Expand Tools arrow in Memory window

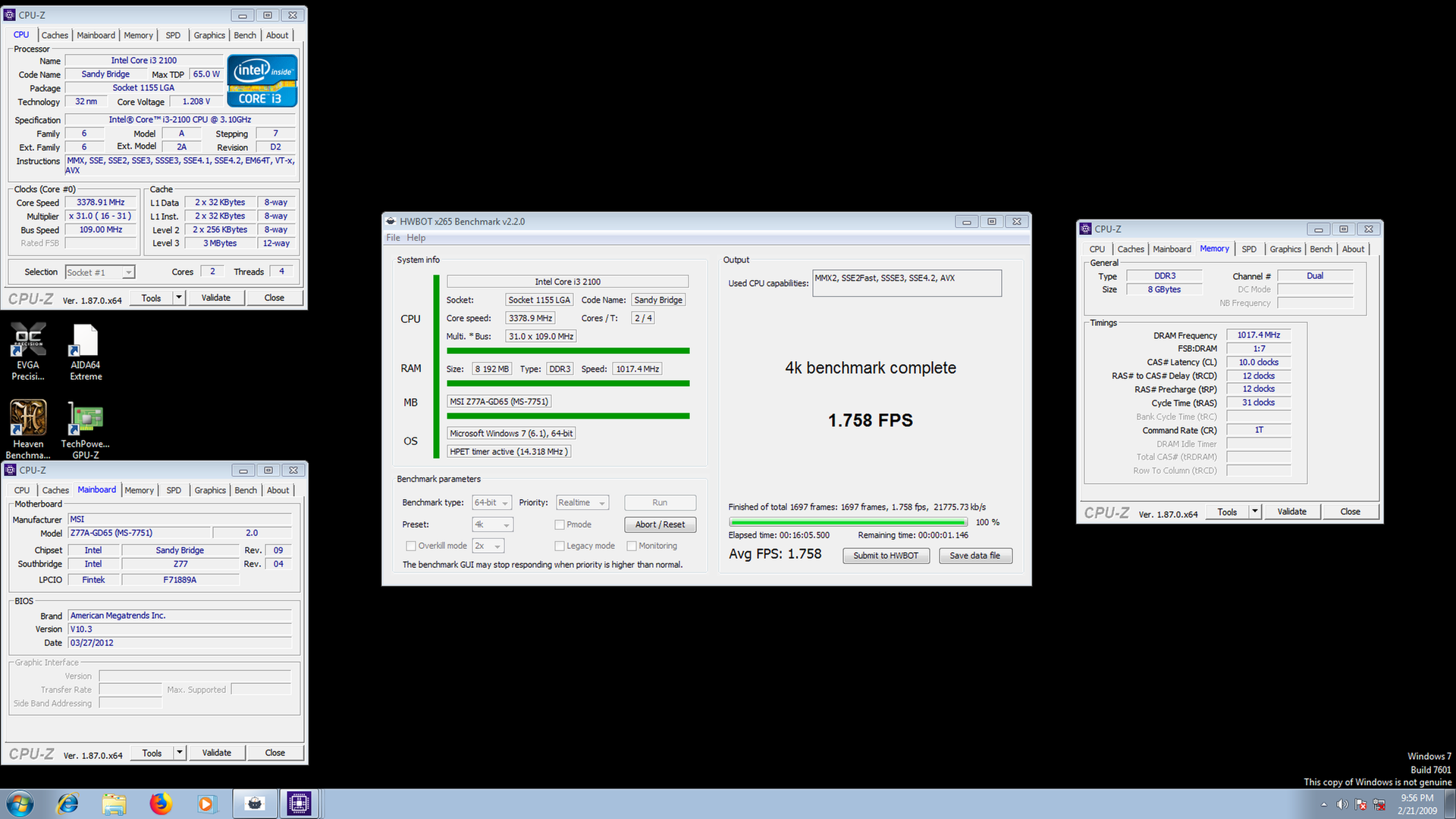[1255, 512]
